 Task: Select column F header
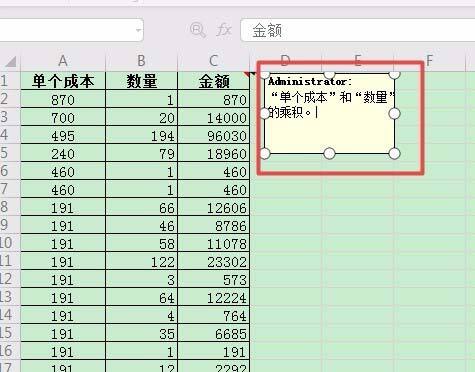point(429,60)
